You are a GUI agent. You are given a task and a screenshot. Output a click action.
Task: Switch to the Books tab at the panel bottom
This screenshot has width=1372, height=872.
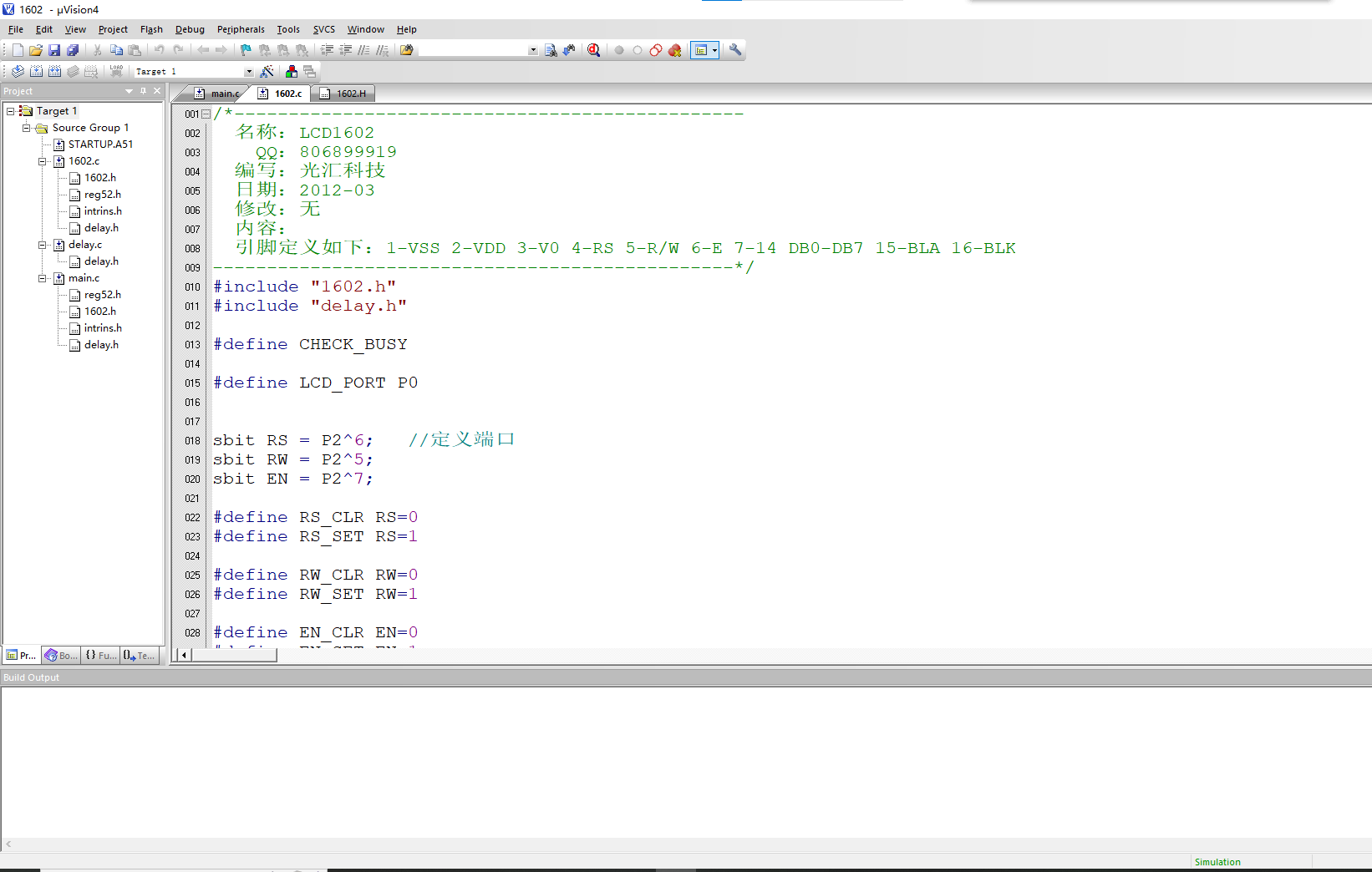(x=61, y=656)
